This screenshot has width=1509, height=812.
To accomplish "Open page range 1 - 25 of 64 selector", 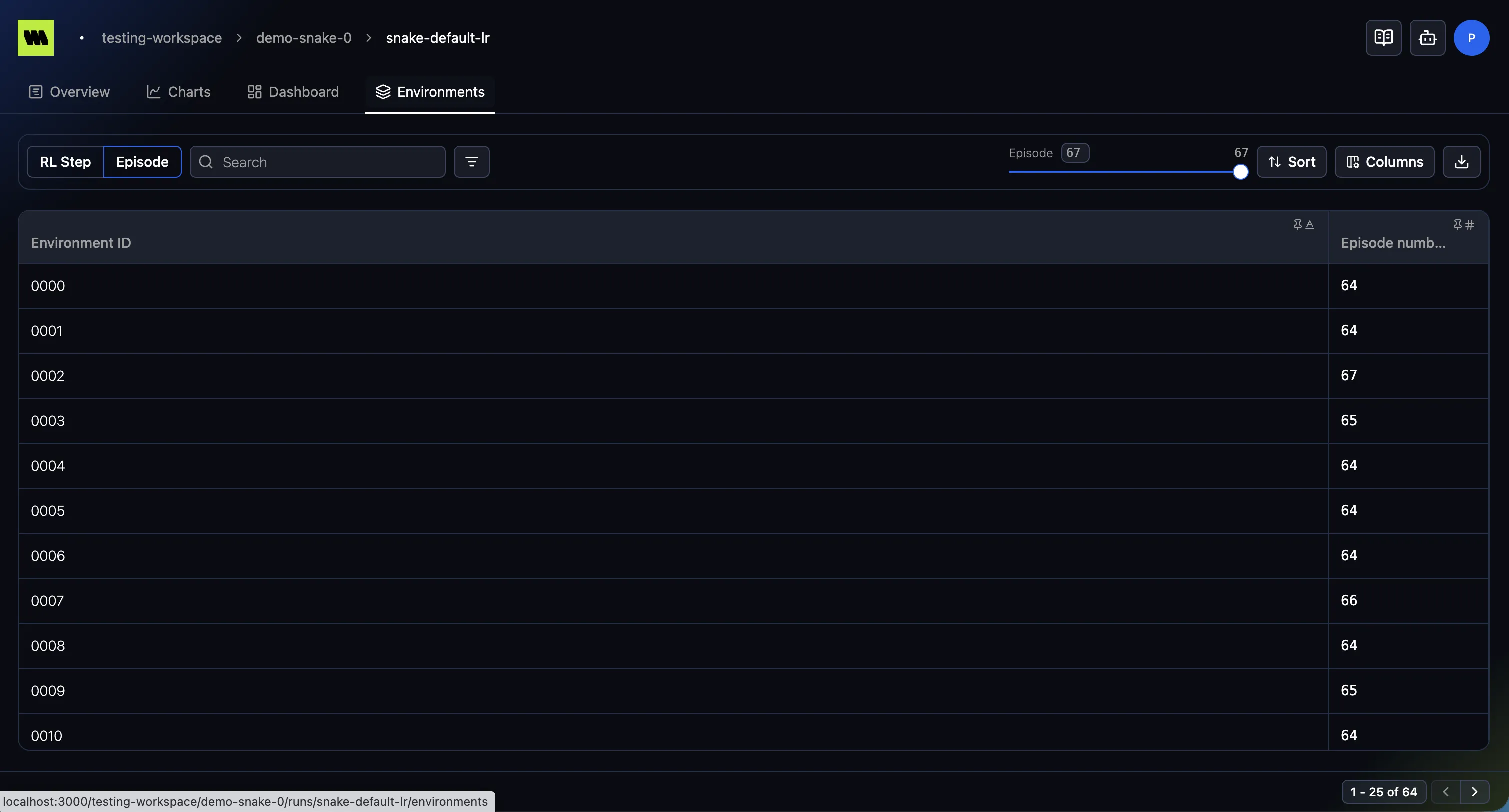I will [1384, 792].
